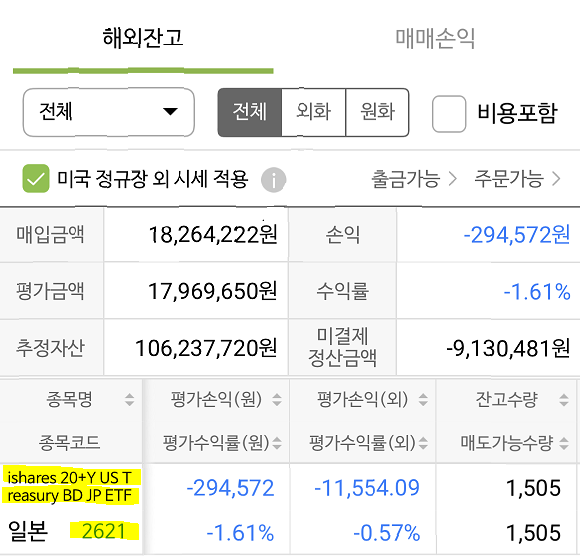580x556 pixels.
Task: Click the holding's -0.57% foreign return
Action: pyautogui.click(x=387, y=533)
